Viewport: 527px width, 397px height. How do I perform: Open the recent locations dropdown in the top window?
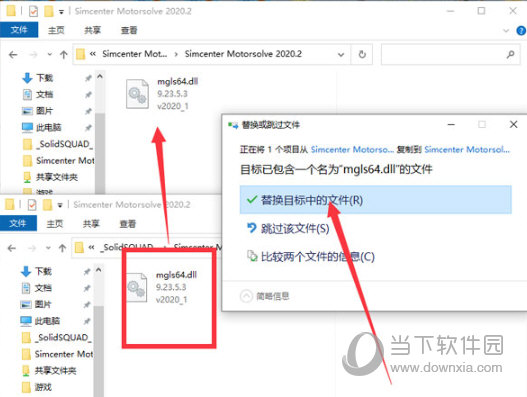pos(50,54)
